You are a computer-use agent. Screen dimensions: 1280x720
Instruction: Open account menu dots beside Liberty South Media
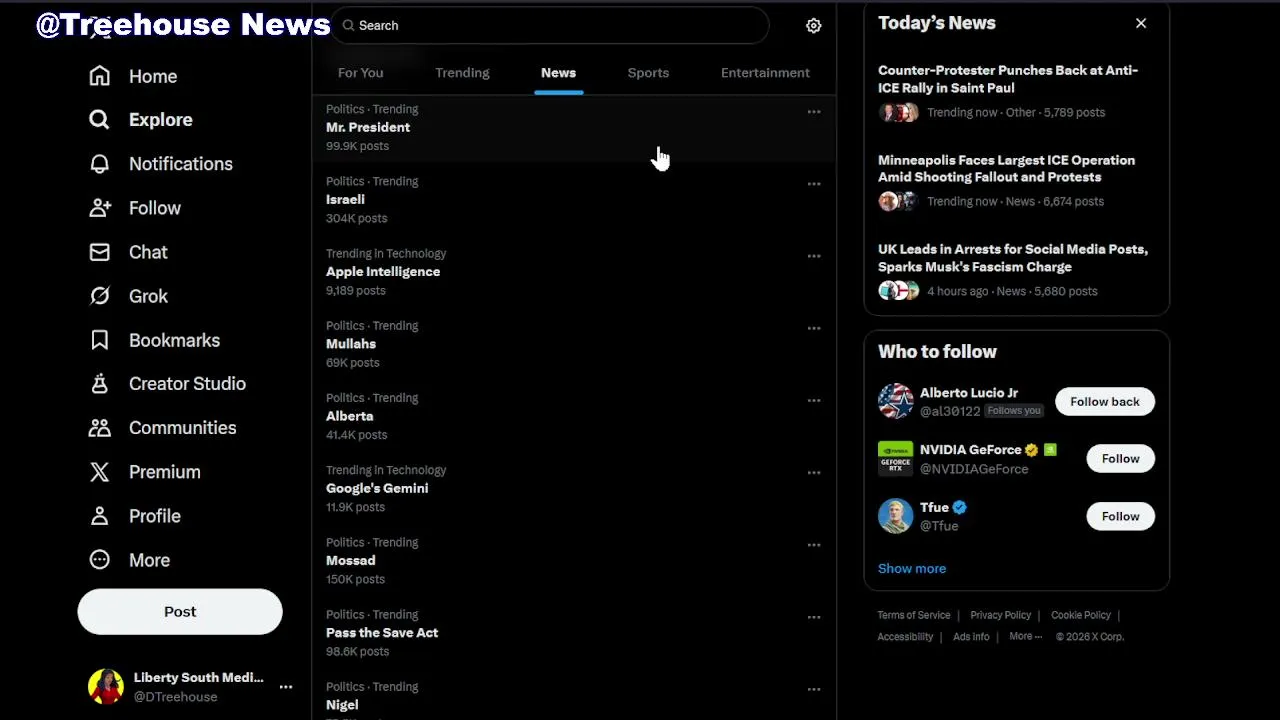[286, 687]
